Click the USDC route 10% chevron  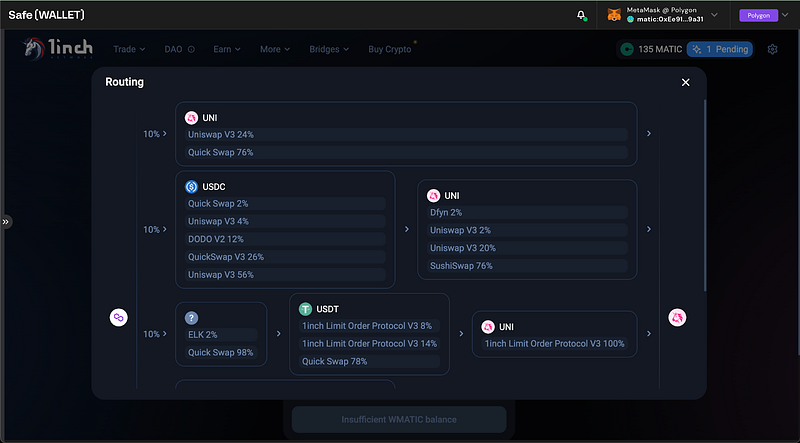[164, 230]
